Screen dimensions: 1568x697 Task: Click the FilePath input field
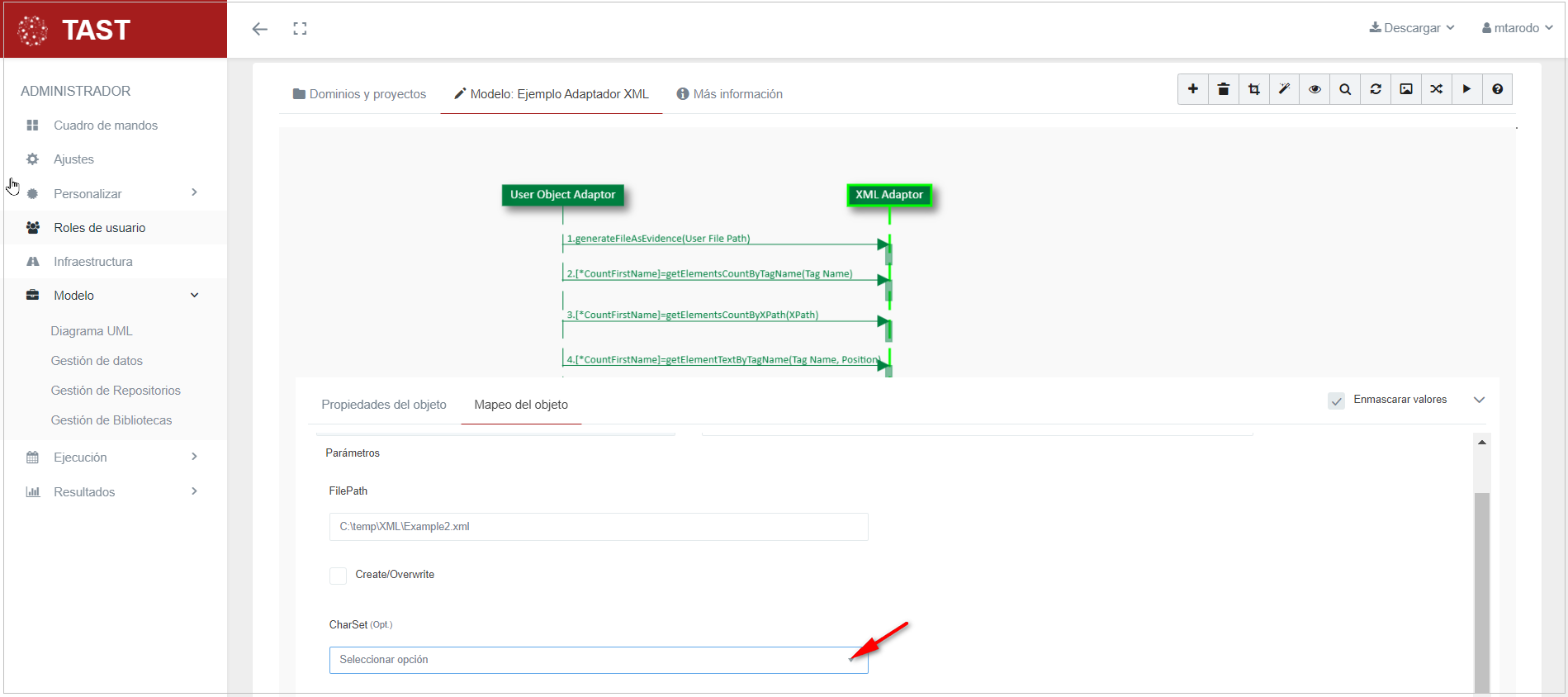point(598,527)
